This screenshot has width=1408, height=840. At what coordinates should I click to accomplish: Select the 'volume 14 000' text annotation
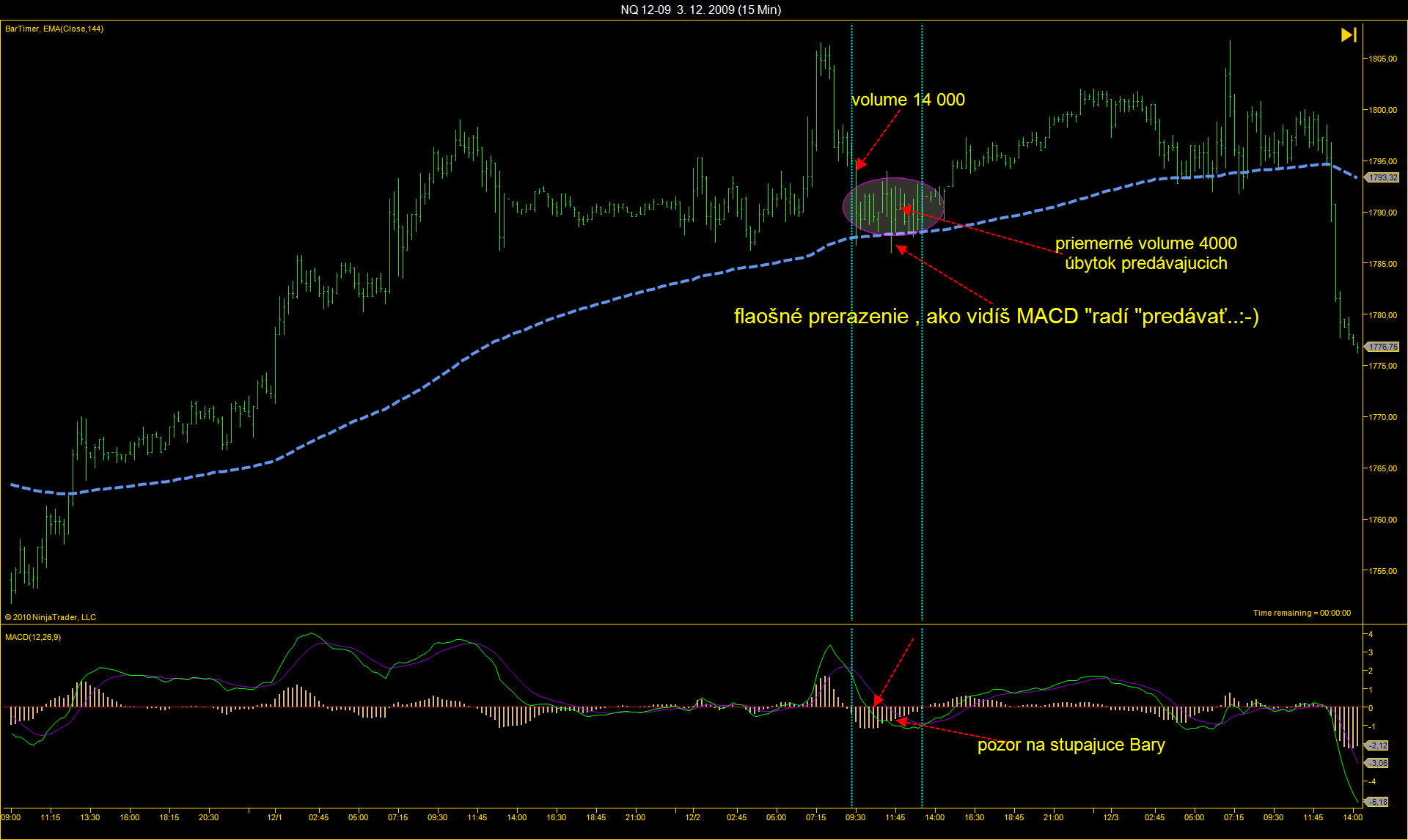tap(908, 100)
